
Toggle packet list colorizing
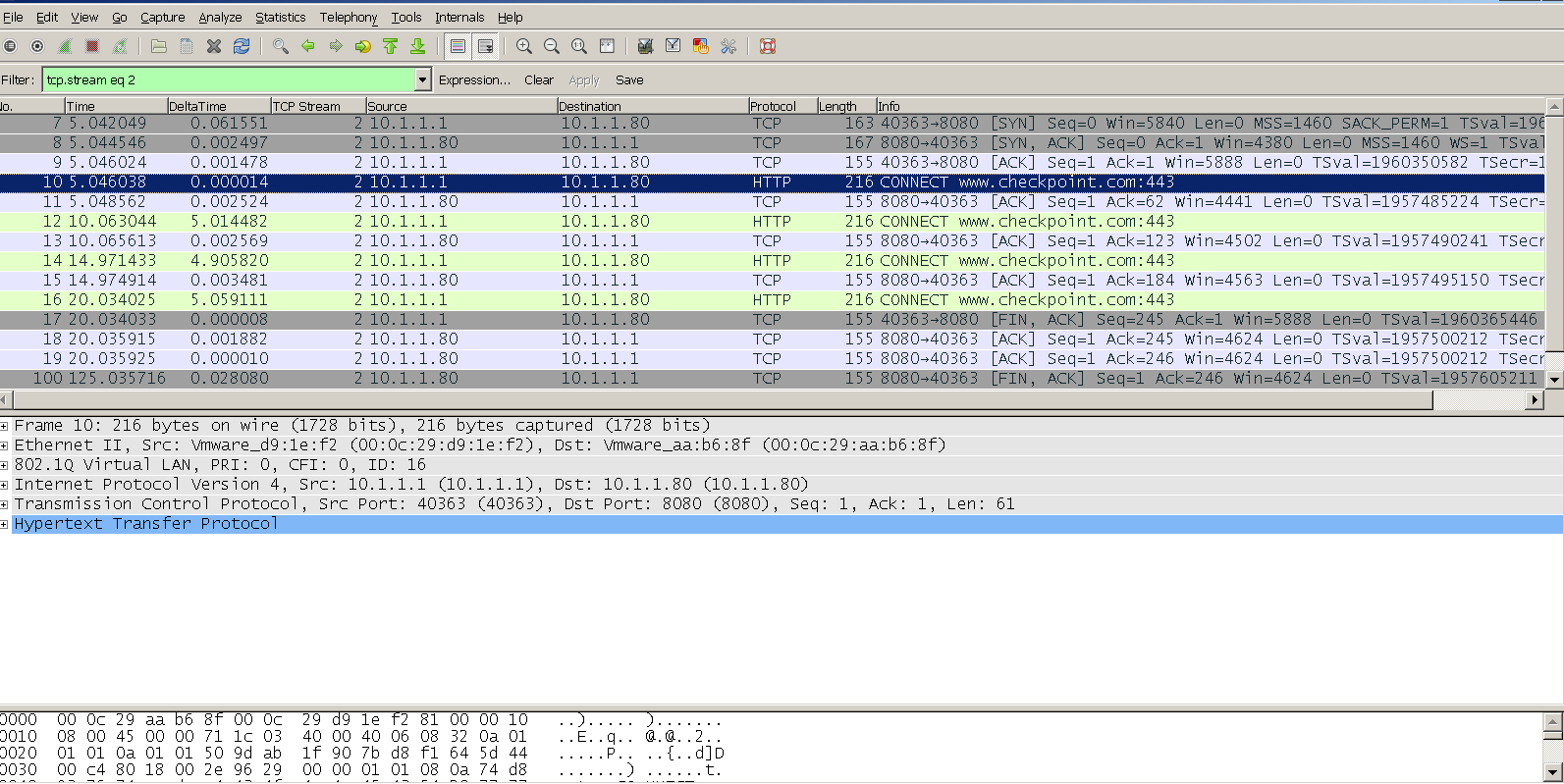(458, 46)
